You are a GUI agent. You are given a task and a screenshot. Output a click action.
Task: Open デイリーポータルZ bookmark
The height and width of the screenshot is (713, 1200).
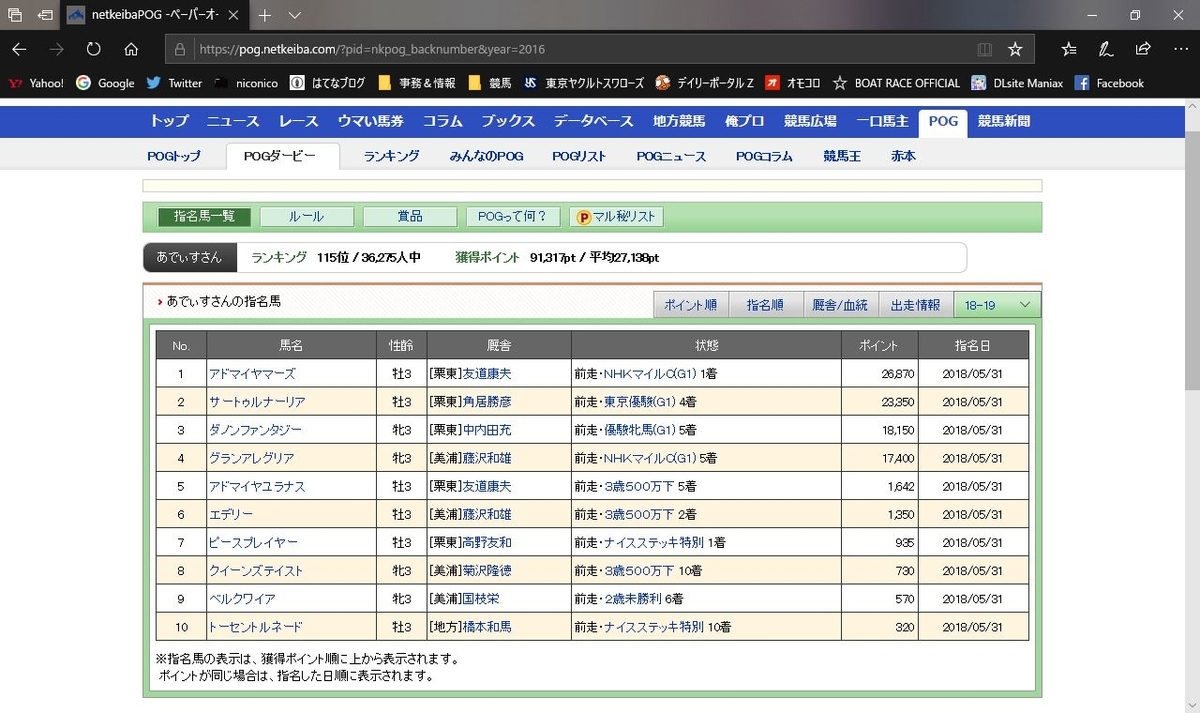click(704, 83)
